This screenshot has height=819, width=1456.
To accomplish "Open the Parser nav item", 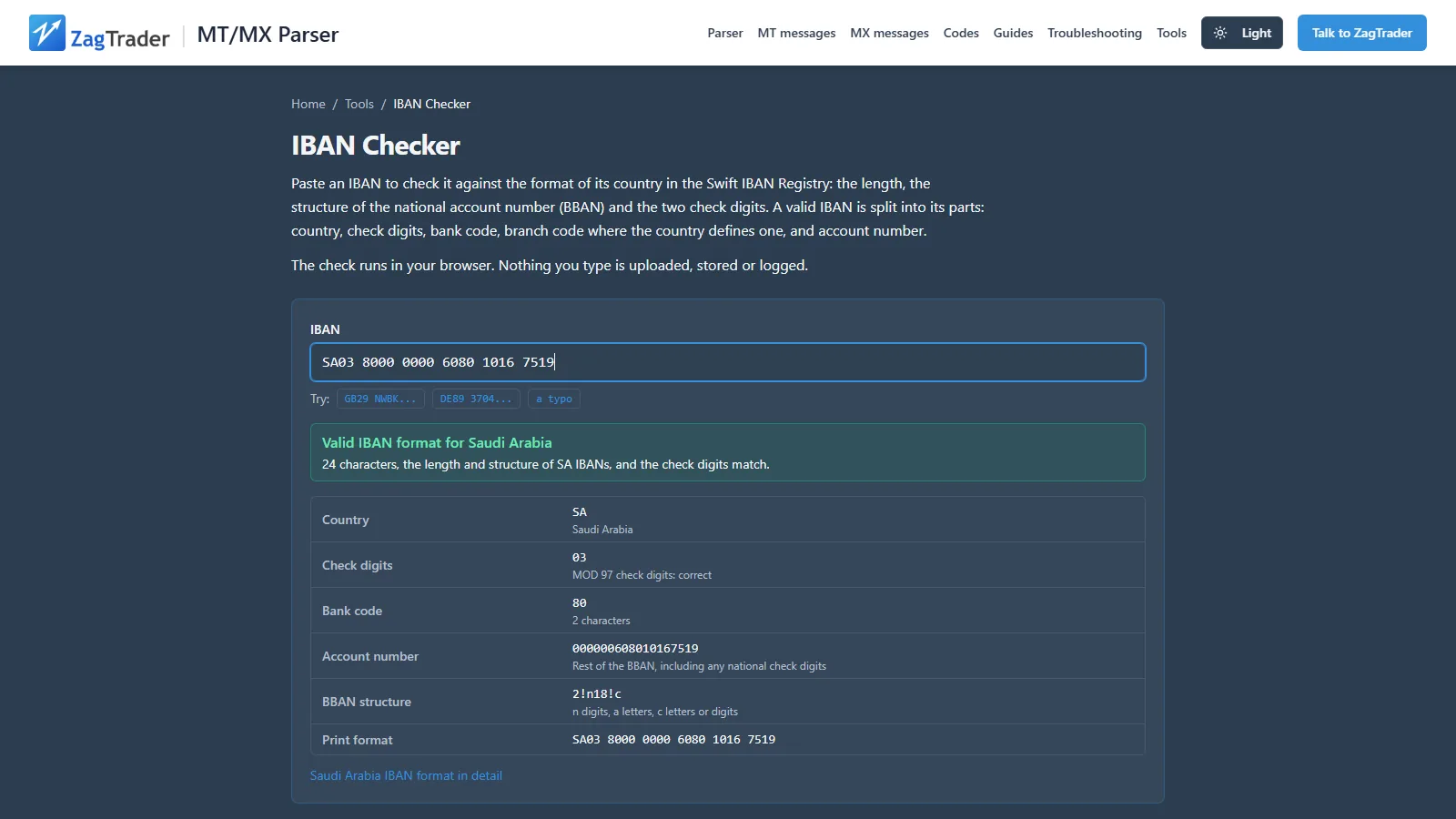I will coord(725,33).
